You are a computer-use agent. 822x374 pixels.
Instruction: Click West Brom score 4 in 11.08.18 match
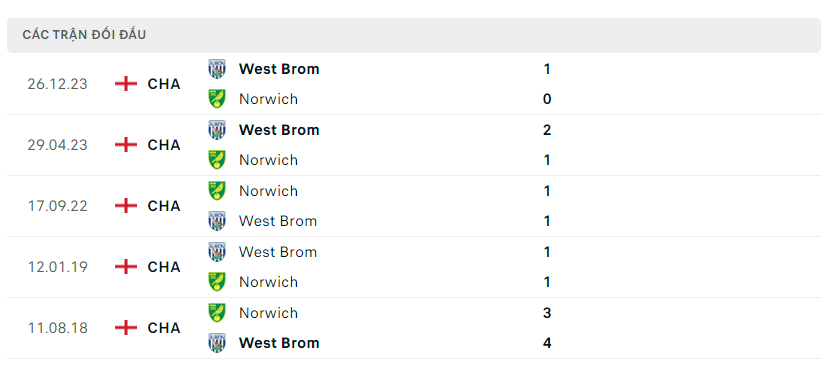pyautogui.click(x=547, y=343)
